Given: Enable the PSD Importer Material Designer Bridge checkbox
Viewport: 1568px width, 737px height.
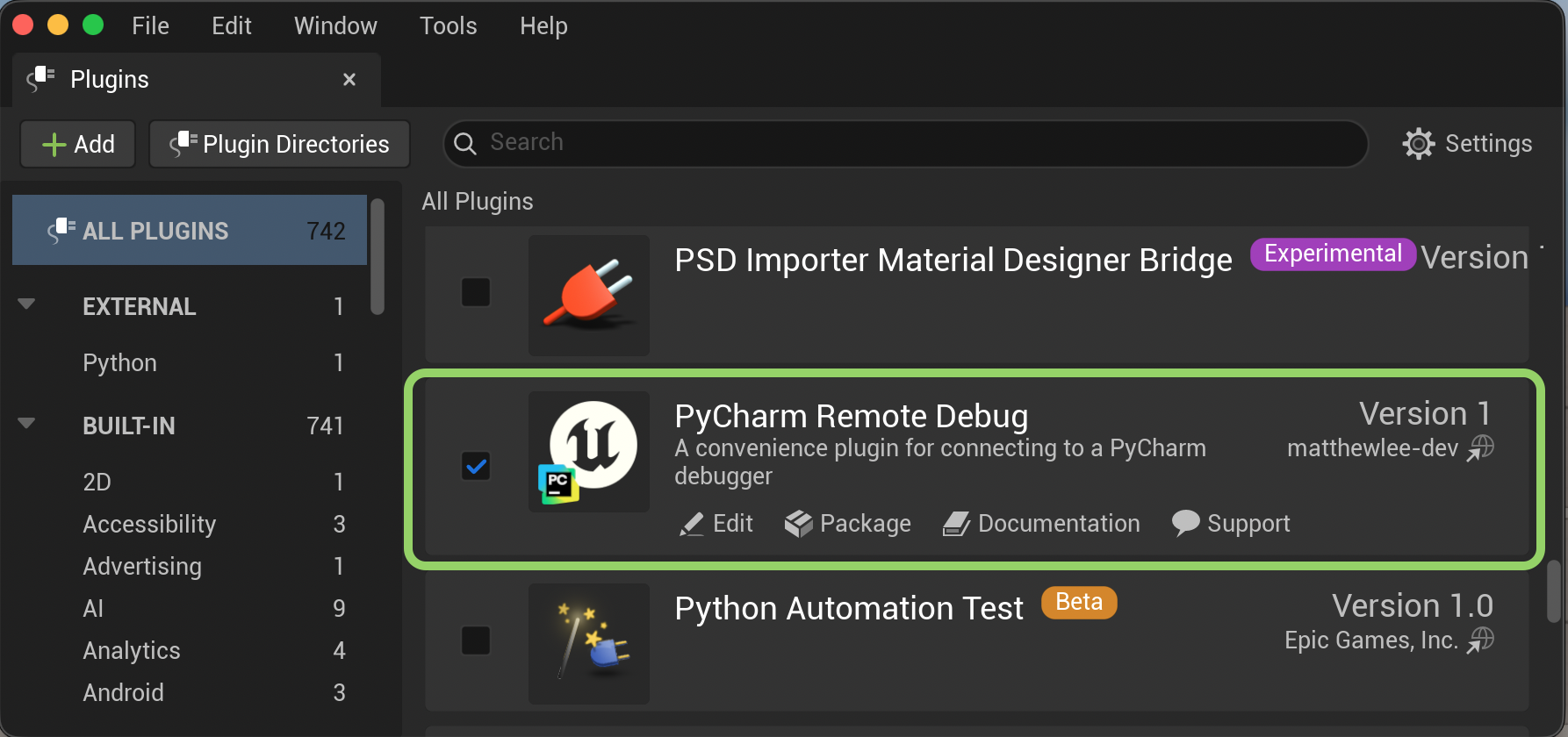Looking at the screenshot, I should pos(476,292).
